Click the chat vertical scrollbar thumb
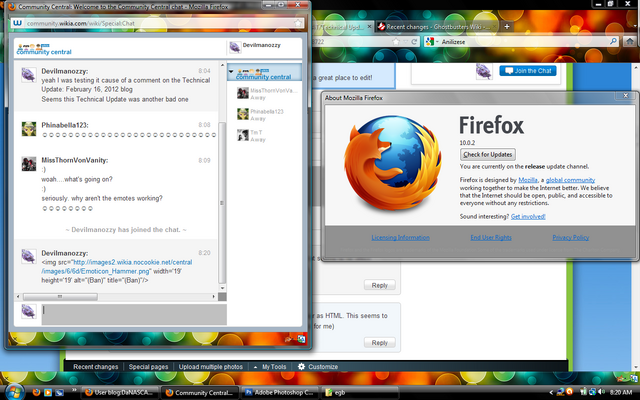Image resolution: width=640 pixels, height=400 pixels. (x=222, y=203)
